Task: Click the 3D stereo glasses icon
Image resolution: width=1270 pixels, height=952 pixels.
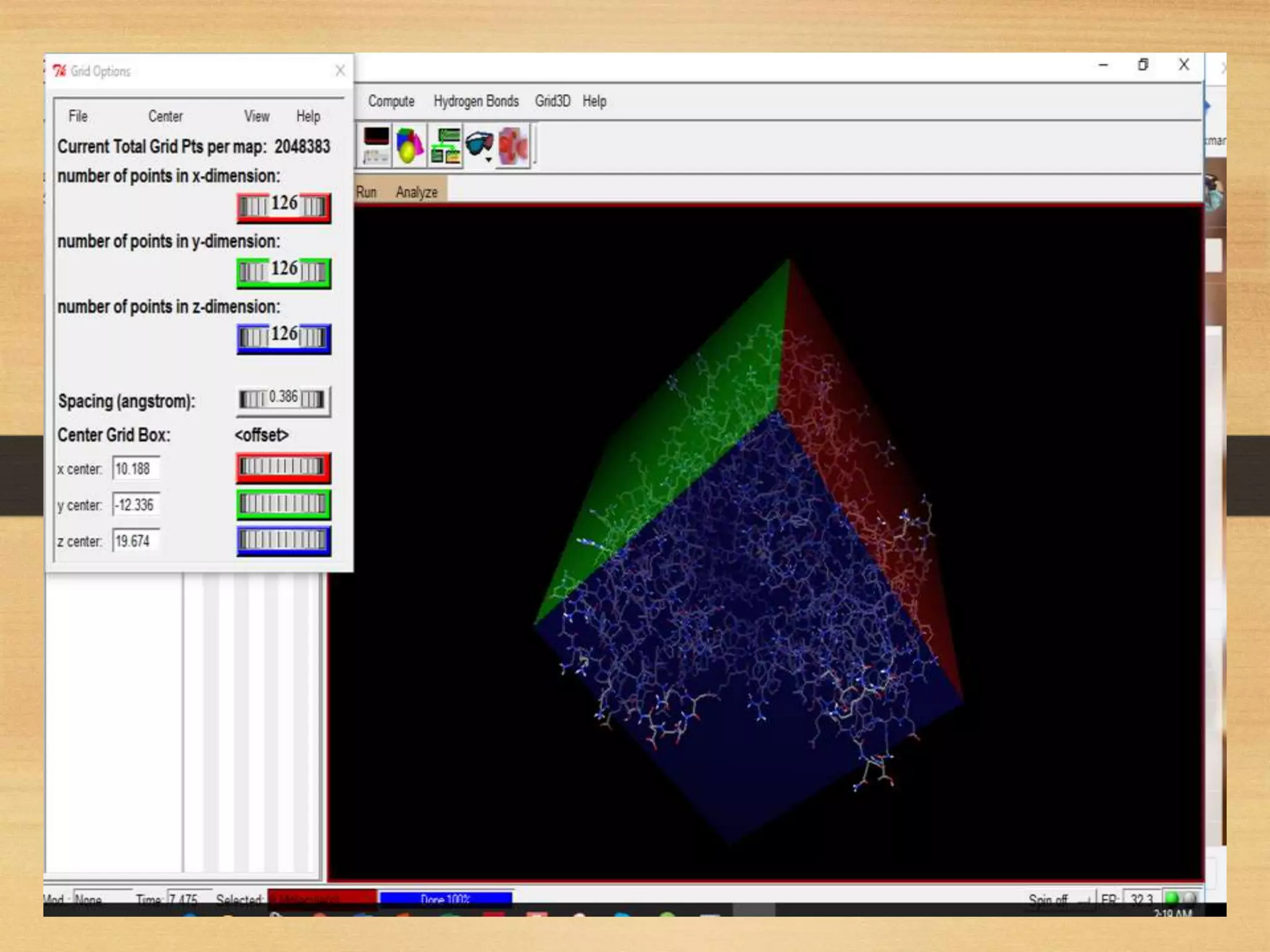Action: coord(479,144)
